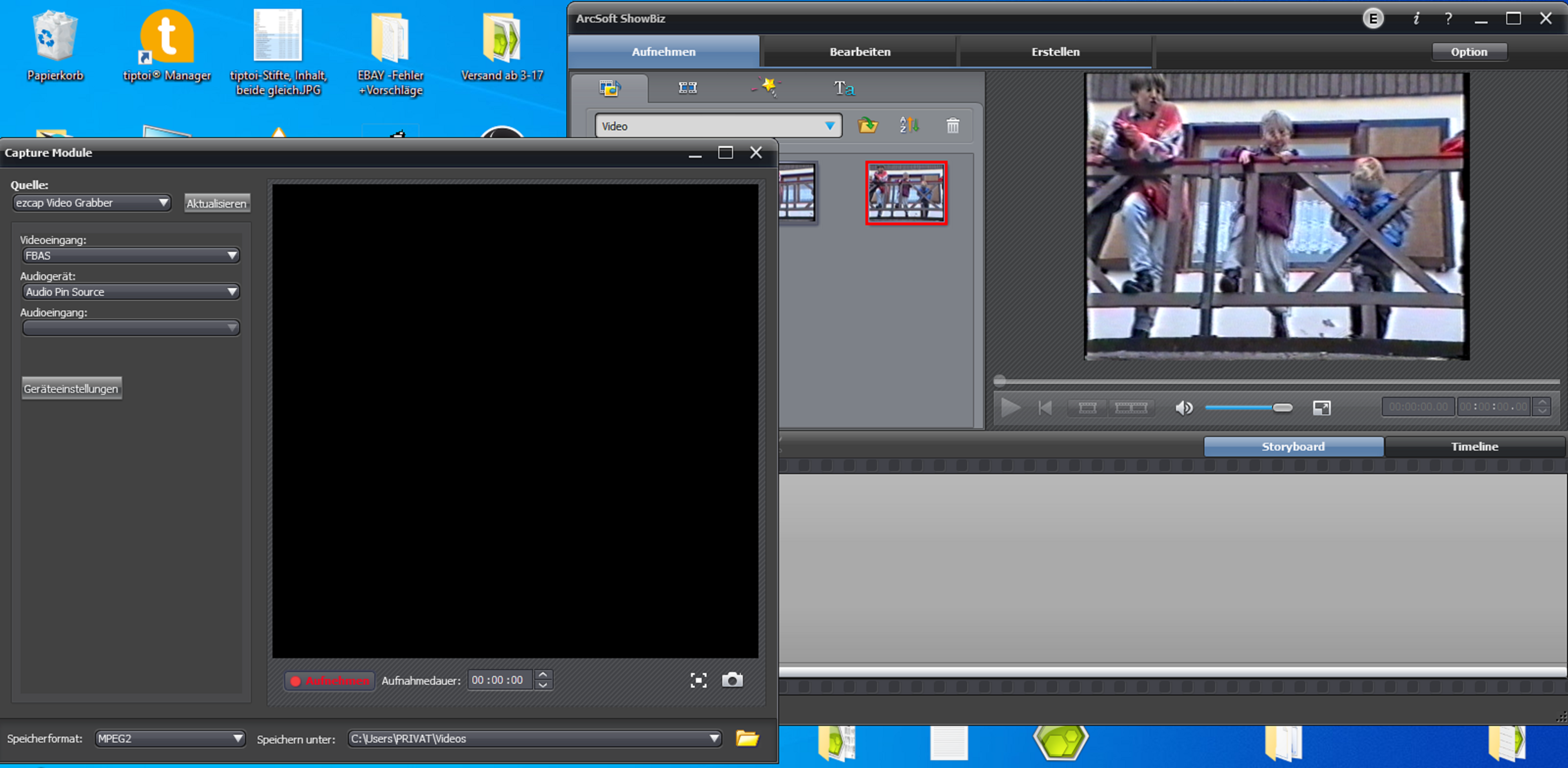Open the save folder browse icon
The image size is (1568, 768).
(x=746, y=738)
